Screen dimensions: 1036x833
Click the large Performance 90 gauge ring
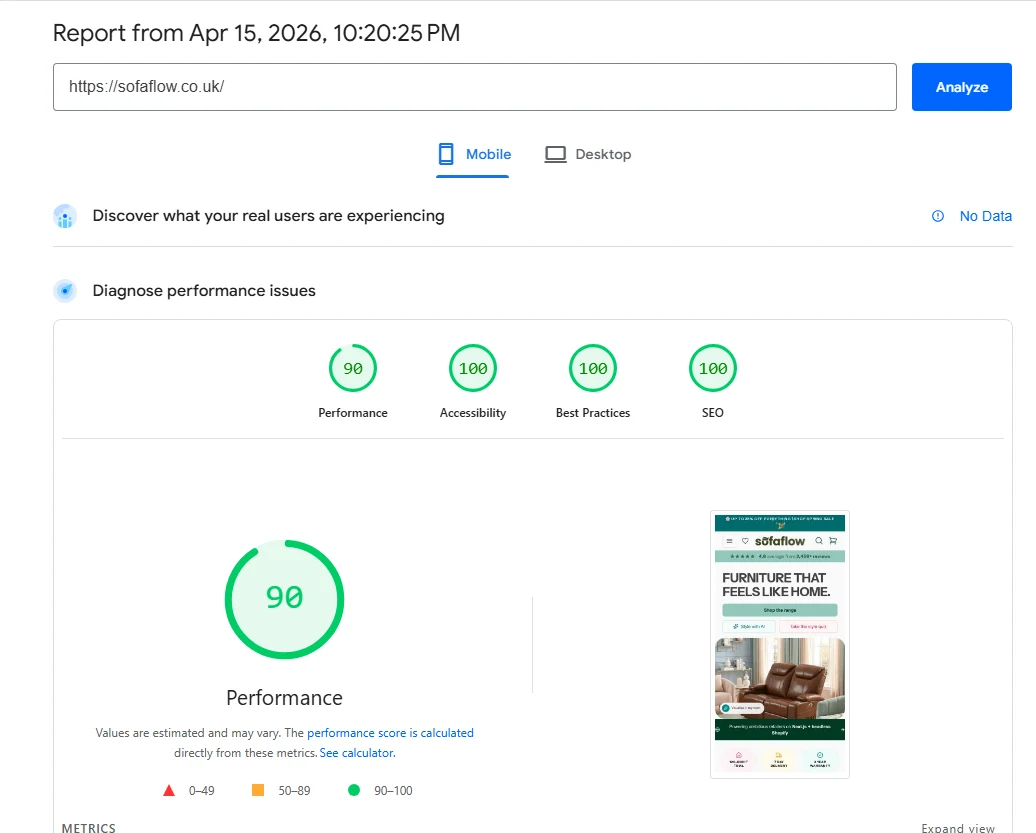point(284,599)
